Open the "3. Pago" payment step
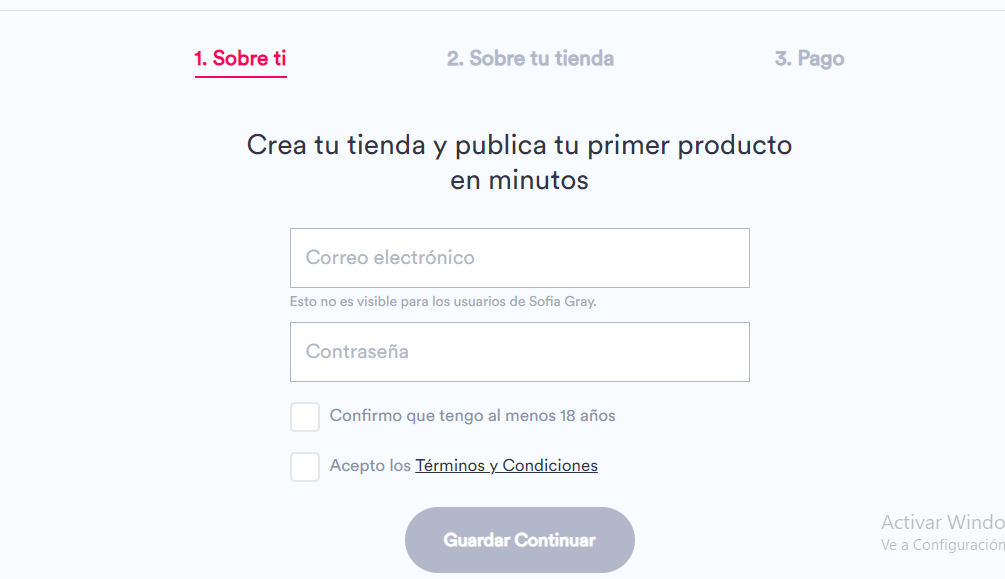Viewport: 1005px width, 579px height. [810, 58]
